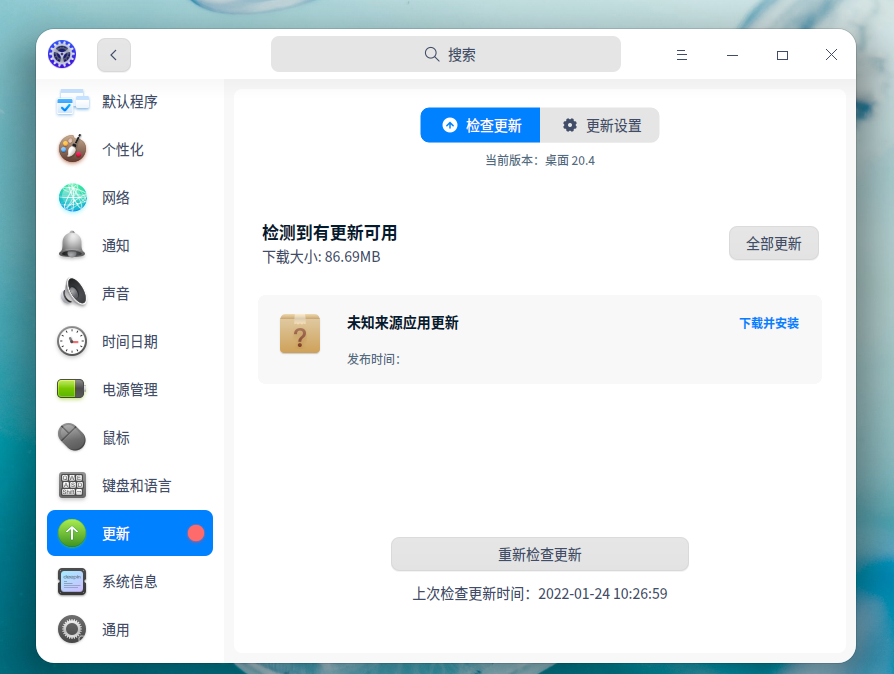Click the 搜索 search input field
The width and height of the screenshot is (894, 674).
(447, 53)
